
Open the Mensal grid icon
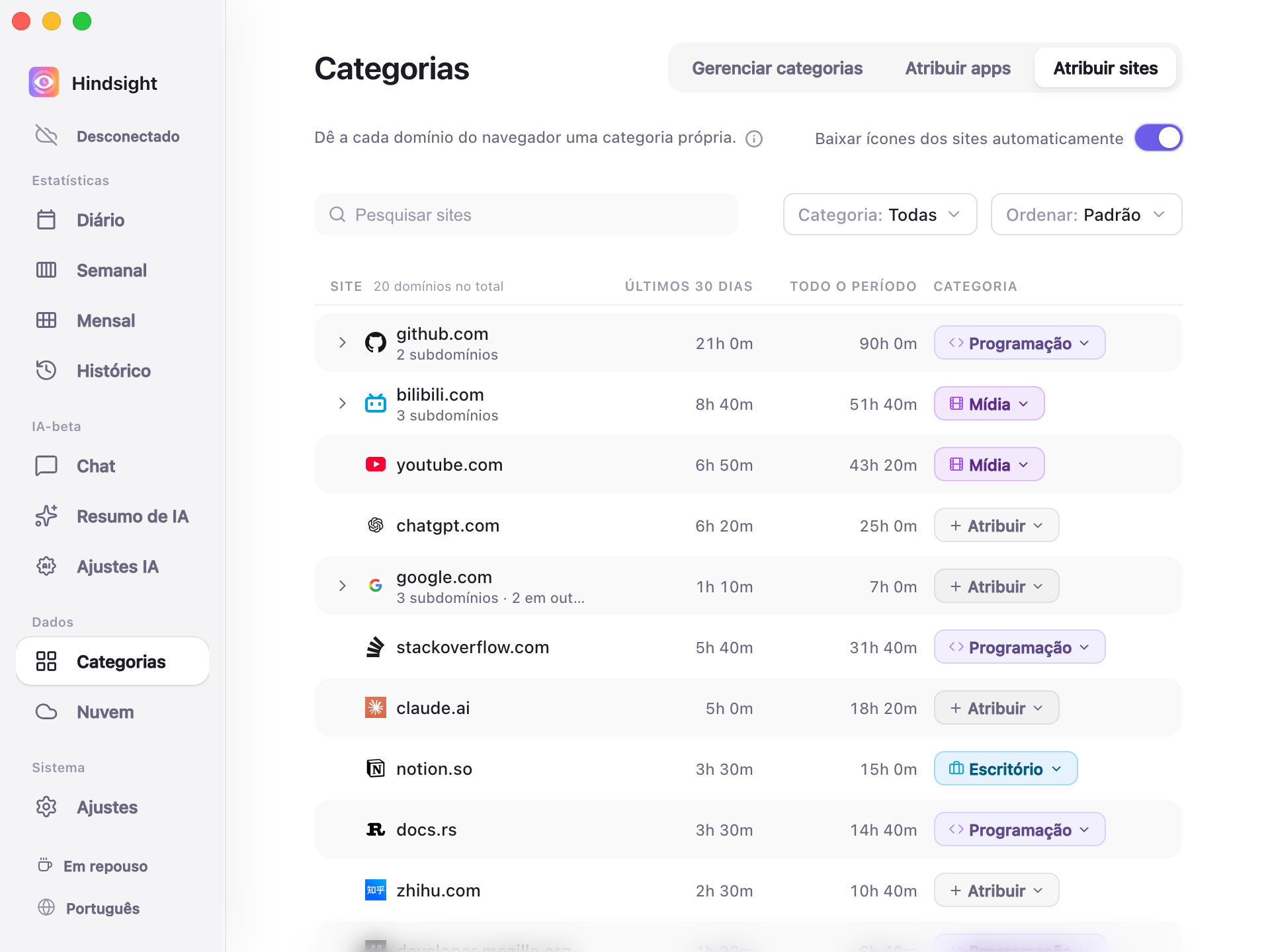(x=46, y=320)
